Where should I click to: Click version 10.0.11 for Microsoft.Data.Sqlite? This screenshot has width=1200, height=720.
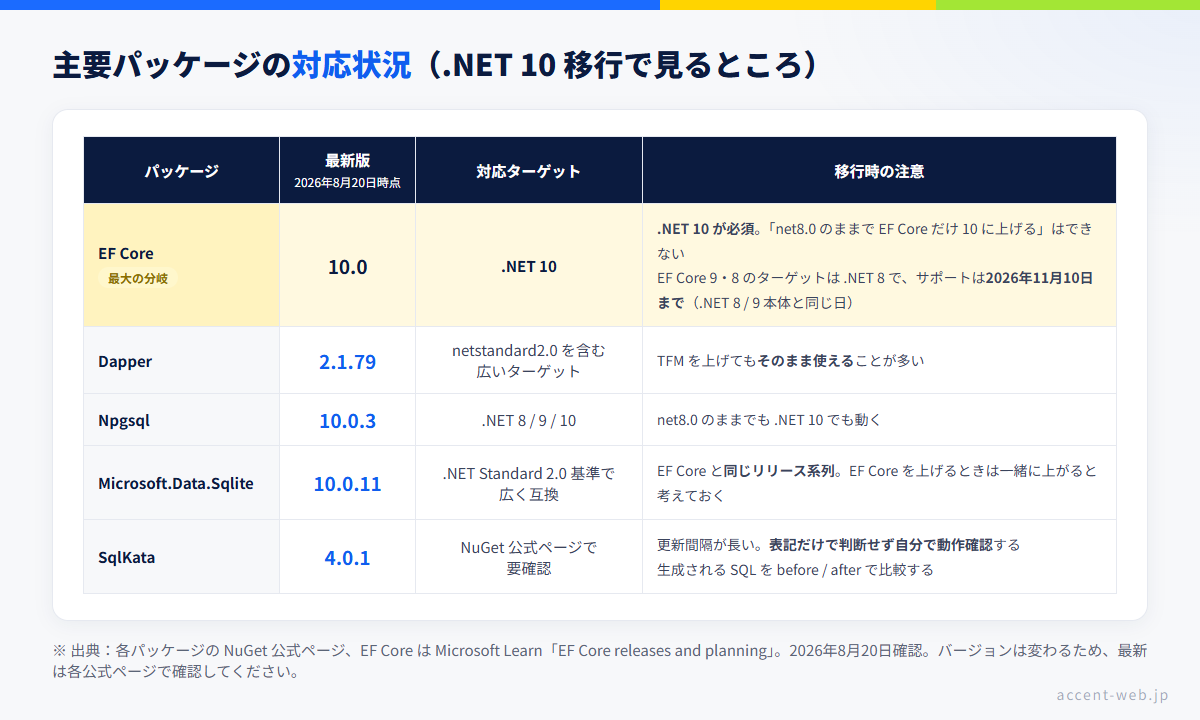coord(347,484)
